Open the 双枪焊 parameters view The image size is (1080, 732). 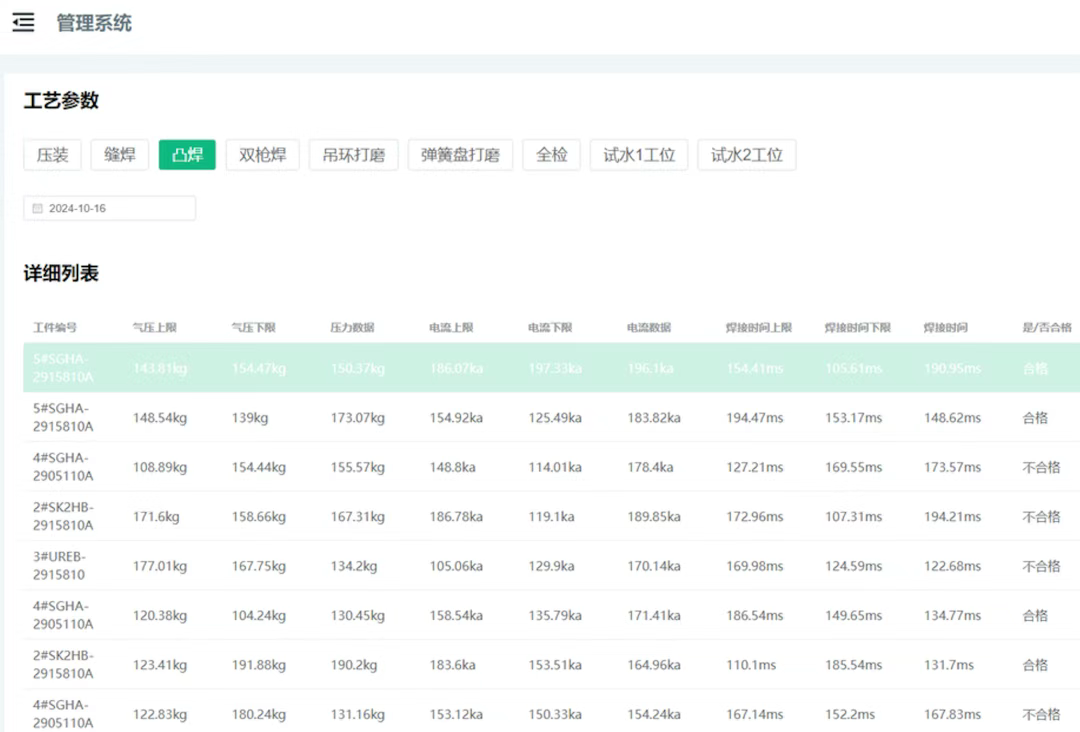pyautogui.click(x=262, y=154)
